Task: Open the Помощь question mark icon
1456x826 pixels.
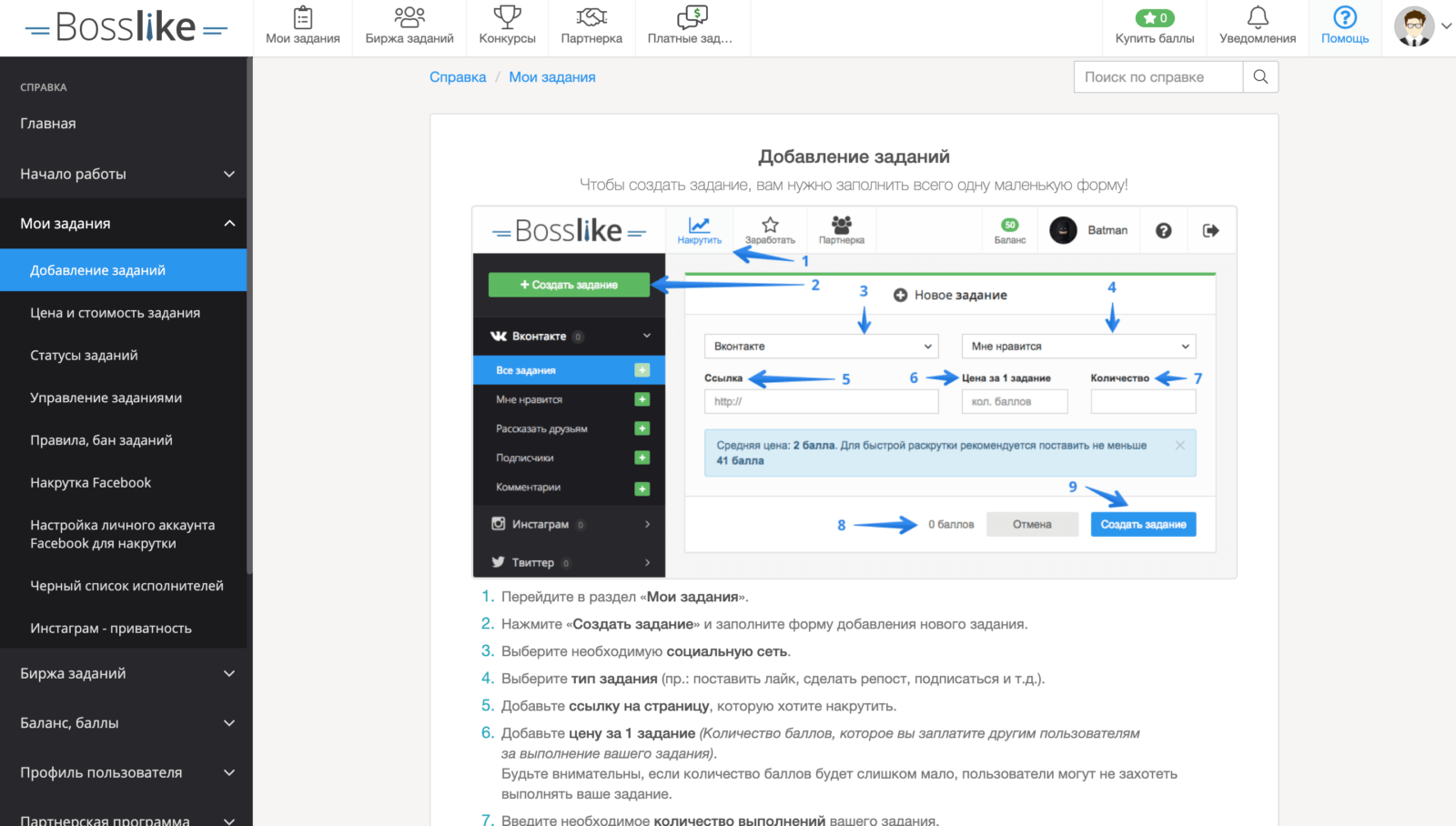Action: (x=1345, y=17)
